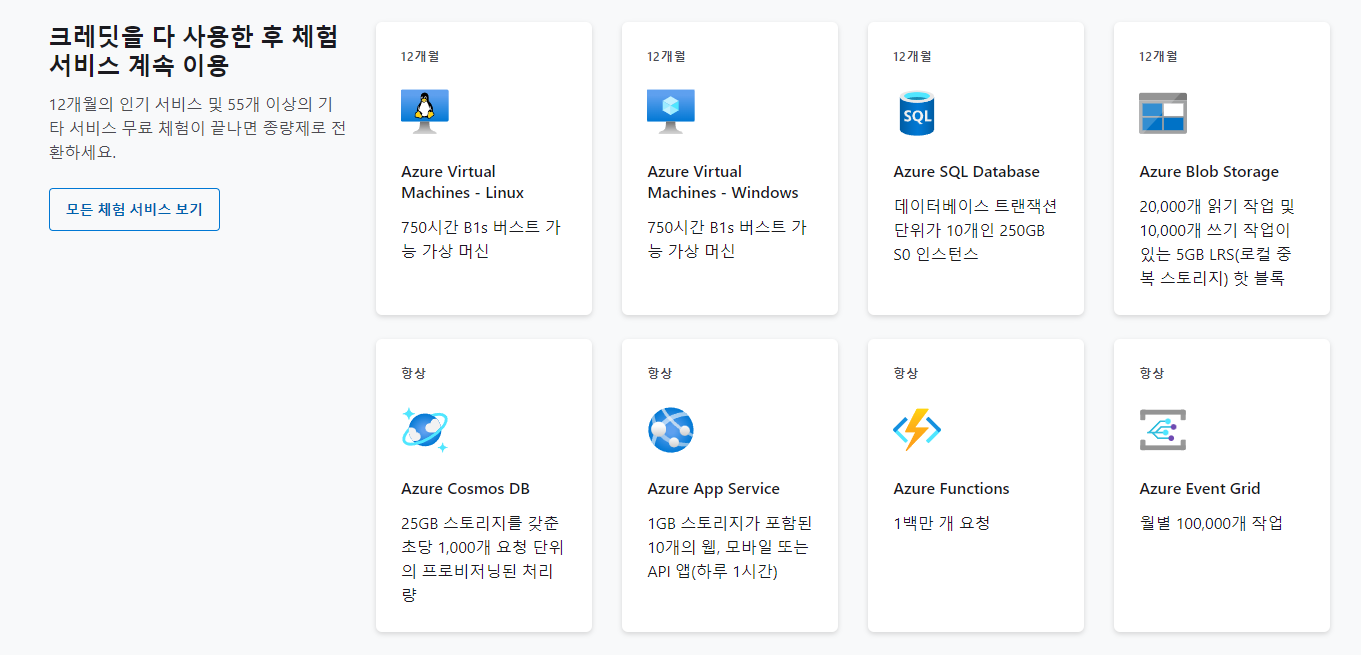Open the Azure SQL Database title
Viewport: 1361px width, 655px height.
966,172
